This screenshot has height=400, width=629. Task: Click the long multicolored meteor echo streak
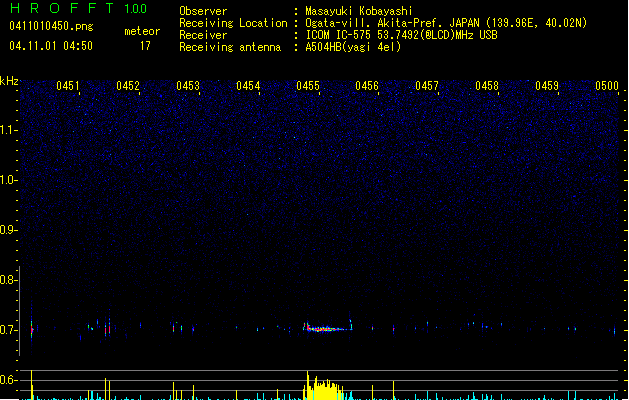coord(327,327)
